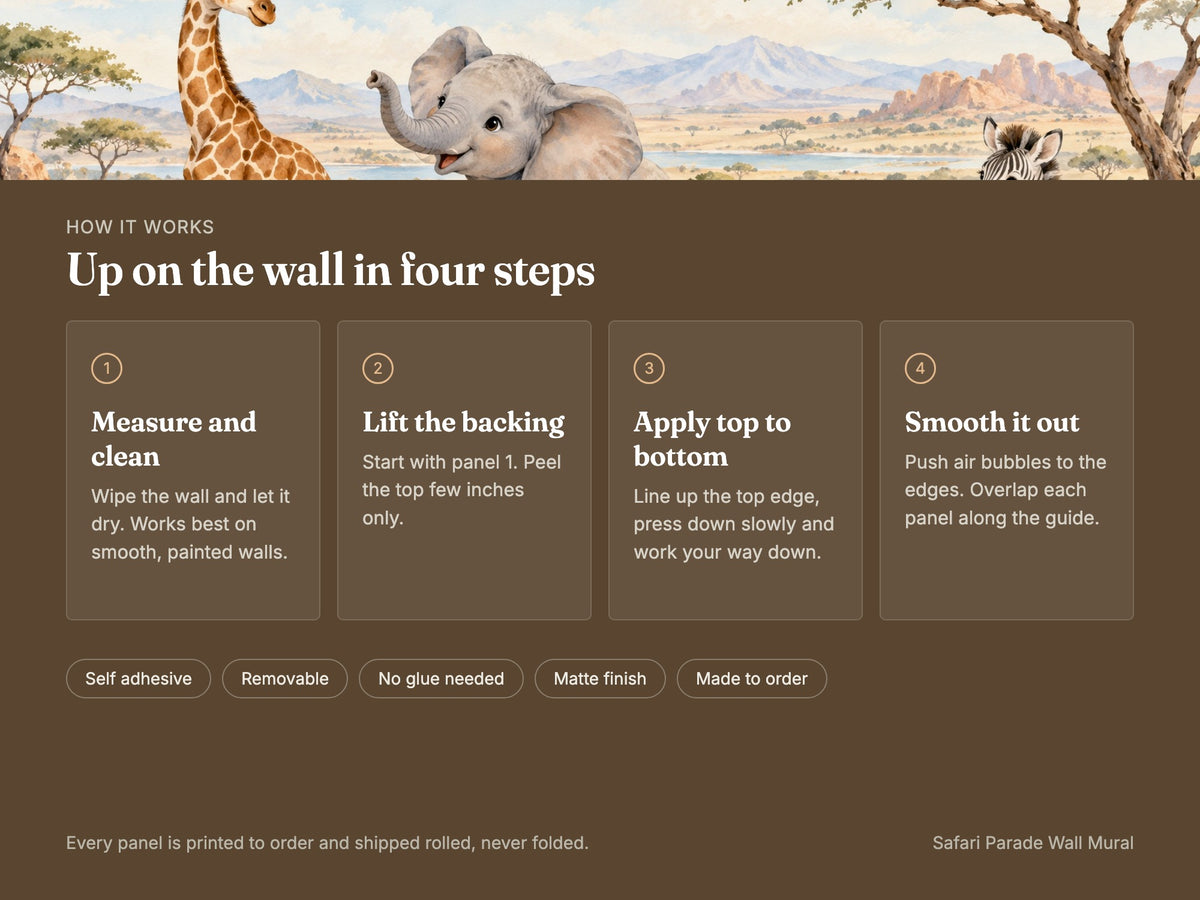Screen dimensions: 1200x900
Task: Select the Apply top to bottom heading
Action: 712,439
